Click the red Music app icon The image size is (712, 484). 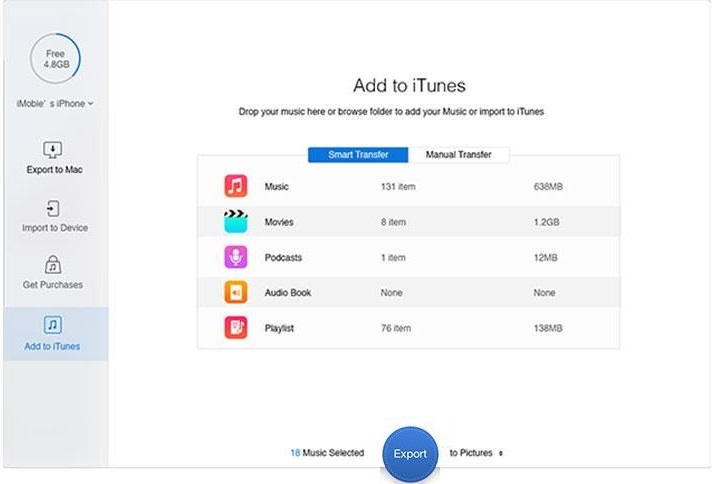tap(236, 186)
